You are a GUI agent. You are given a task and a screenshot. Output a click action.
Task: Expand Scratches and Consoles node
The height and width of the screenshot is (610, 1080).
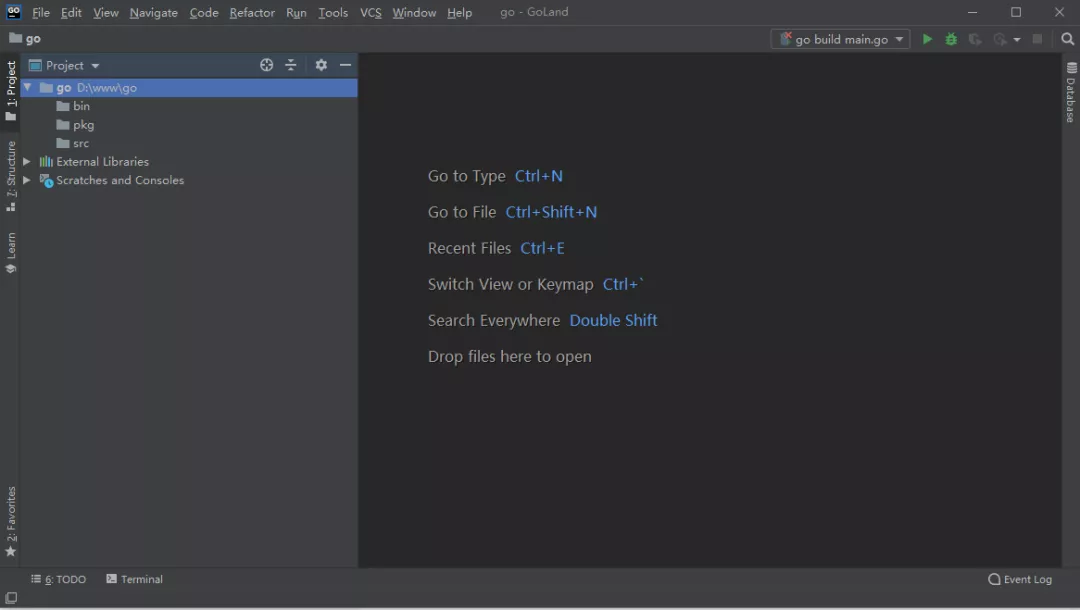point(26,180)
